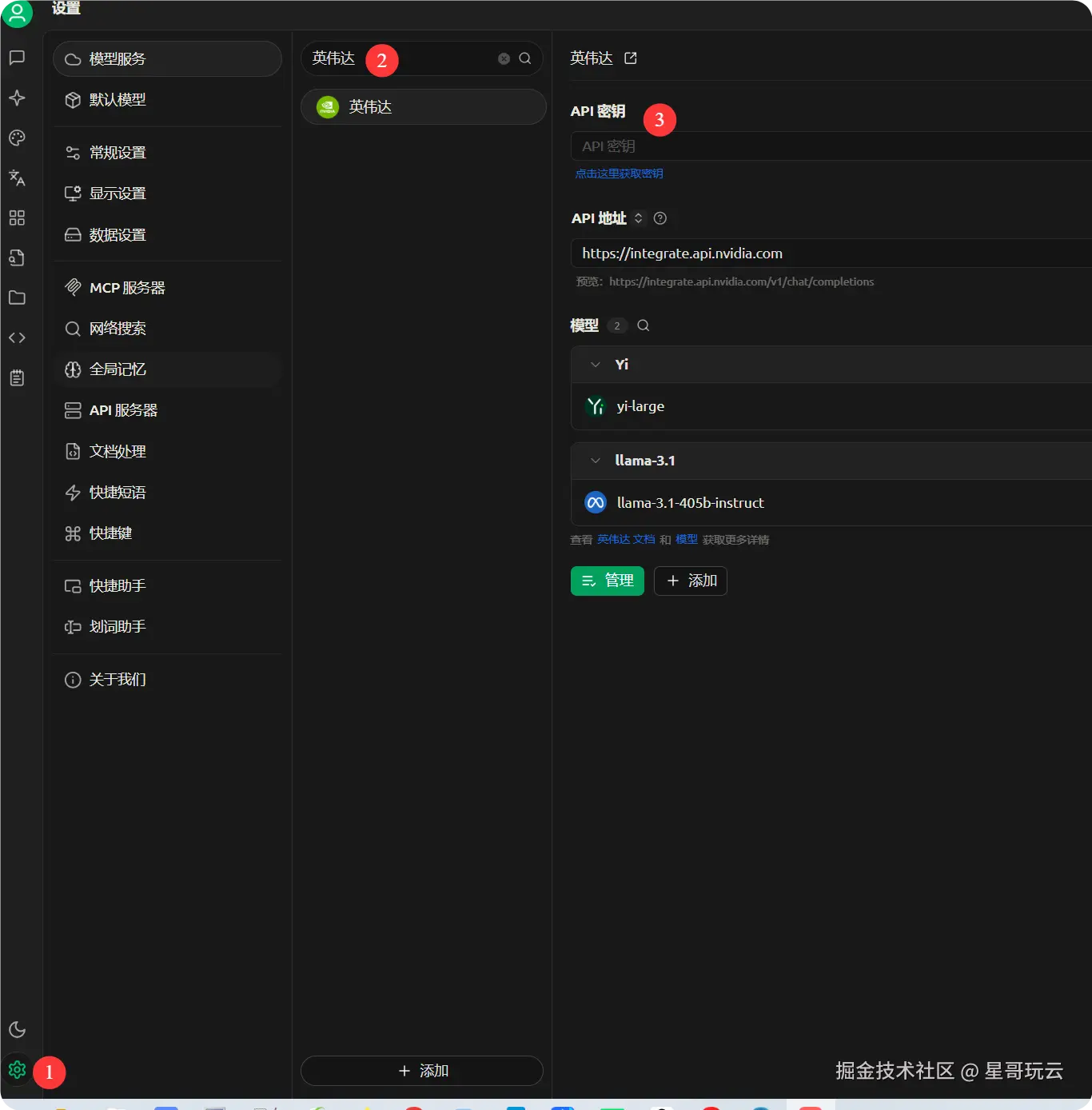The height and width of the screenshot is (1110, 1092).
Task: Open 快捷短语 settings page
Action: click(167, 493)
